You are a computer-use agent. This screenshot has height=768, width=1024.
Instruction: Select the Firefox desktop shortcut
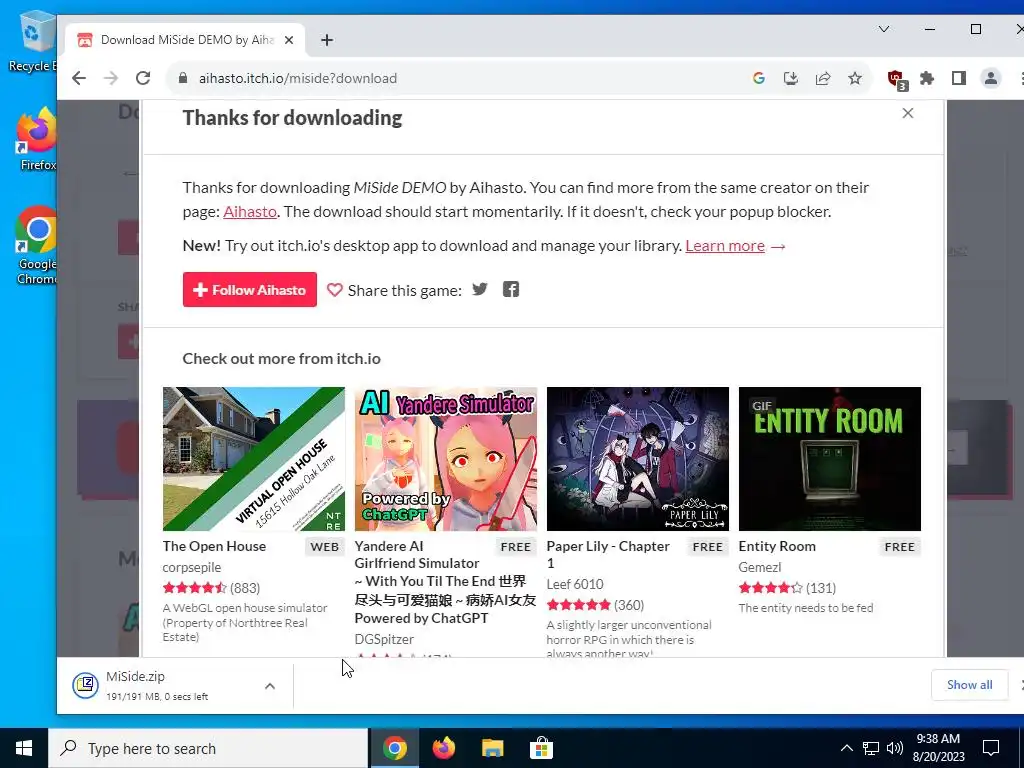click(x=37, y=139)
